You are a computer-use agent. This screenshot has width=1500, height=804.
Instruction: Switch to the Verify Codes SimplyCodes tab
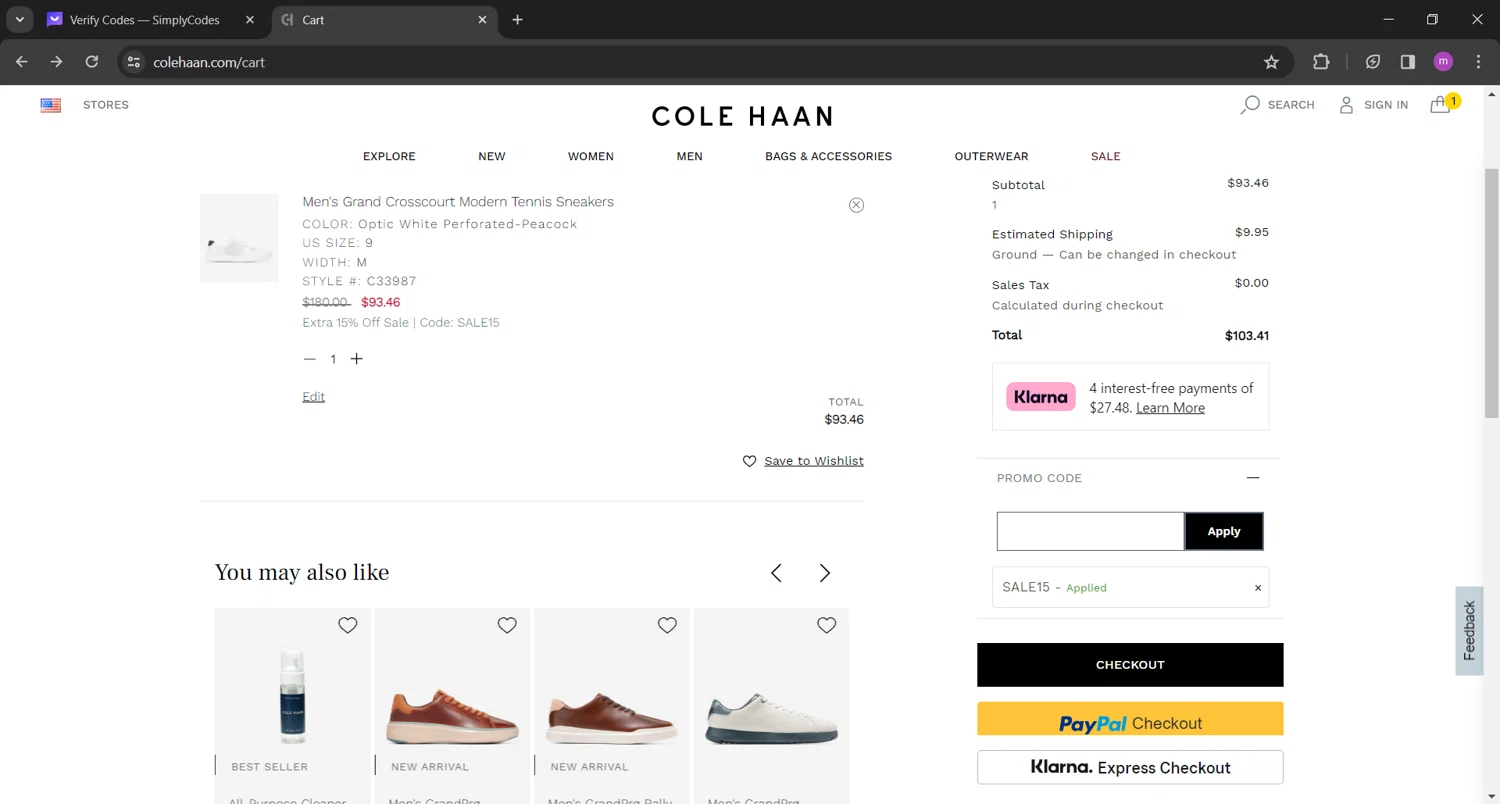tap(144, 20)
